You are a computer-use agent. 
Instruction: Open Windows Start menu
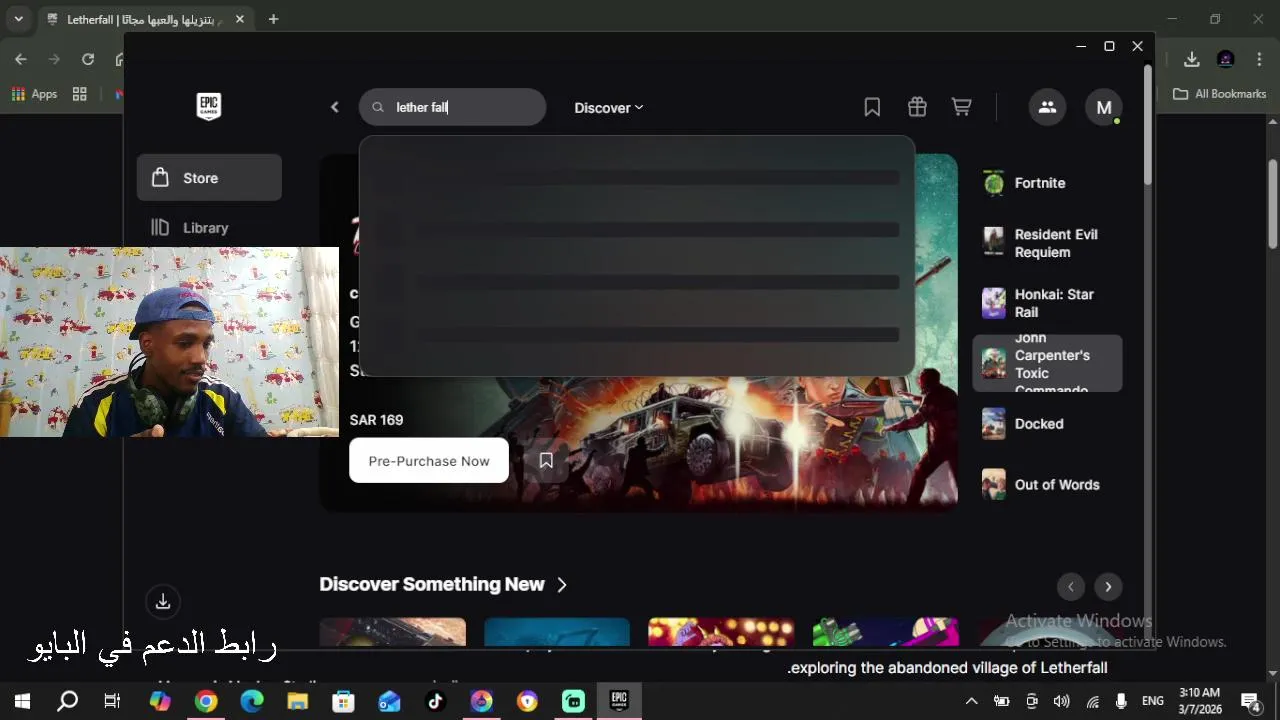(x=21, y=701)
